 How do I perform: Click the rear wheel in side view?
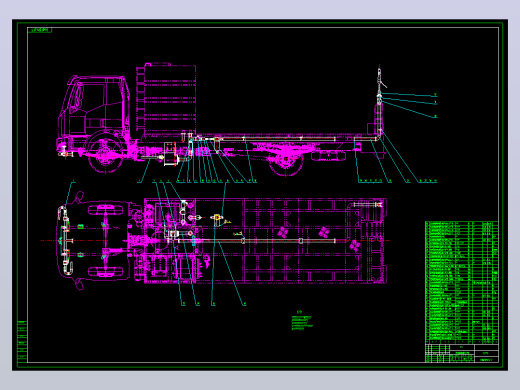[286, 159]
